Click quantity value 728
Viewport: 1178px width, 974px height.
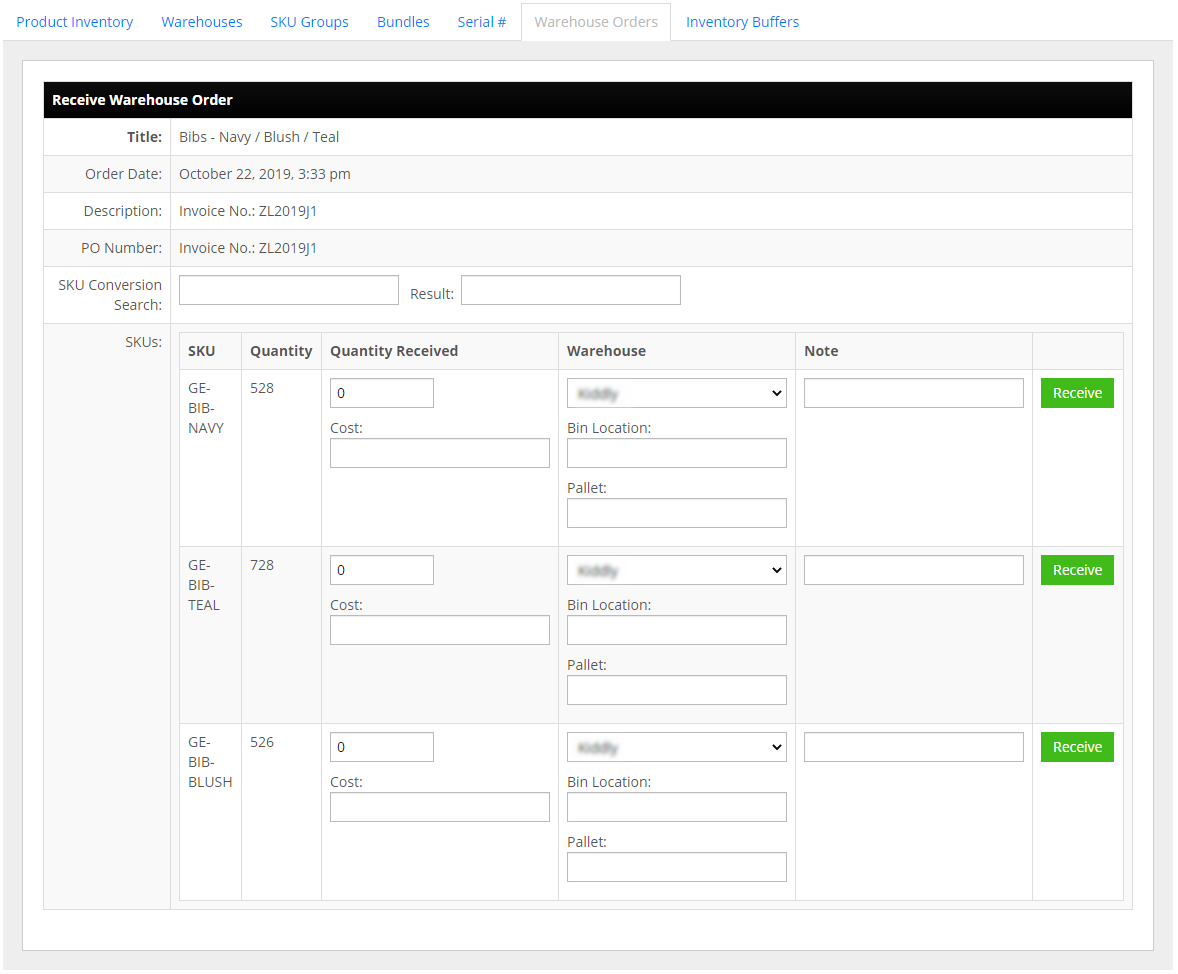(261, 566)
